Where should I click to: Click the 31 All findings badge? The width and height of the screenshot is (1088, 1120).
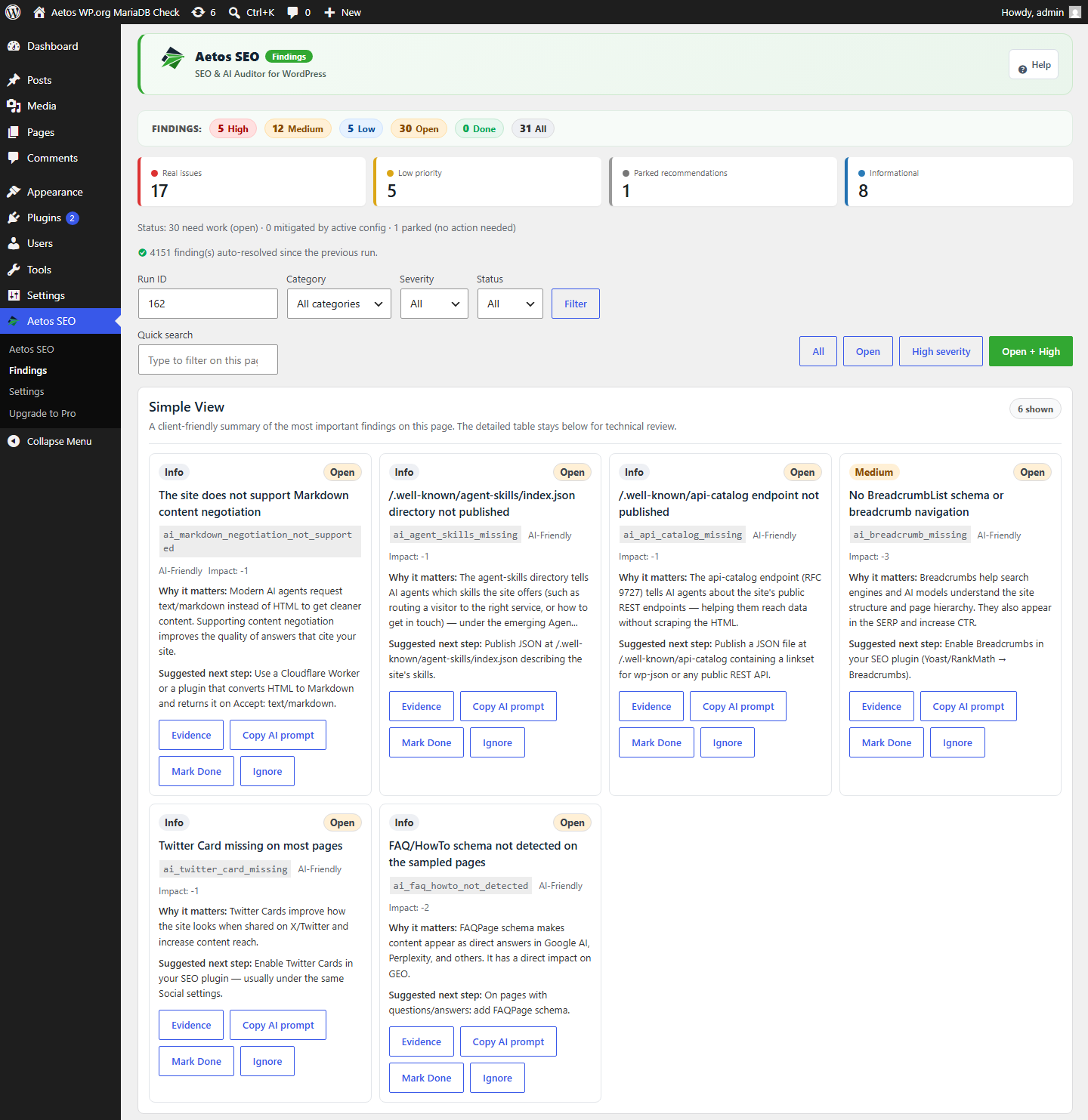click(x=533, y=128)
